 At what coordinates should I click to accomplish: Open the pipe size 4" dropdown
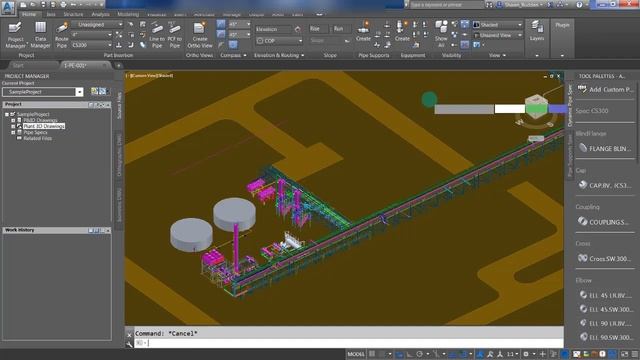[x=91, y=35]
